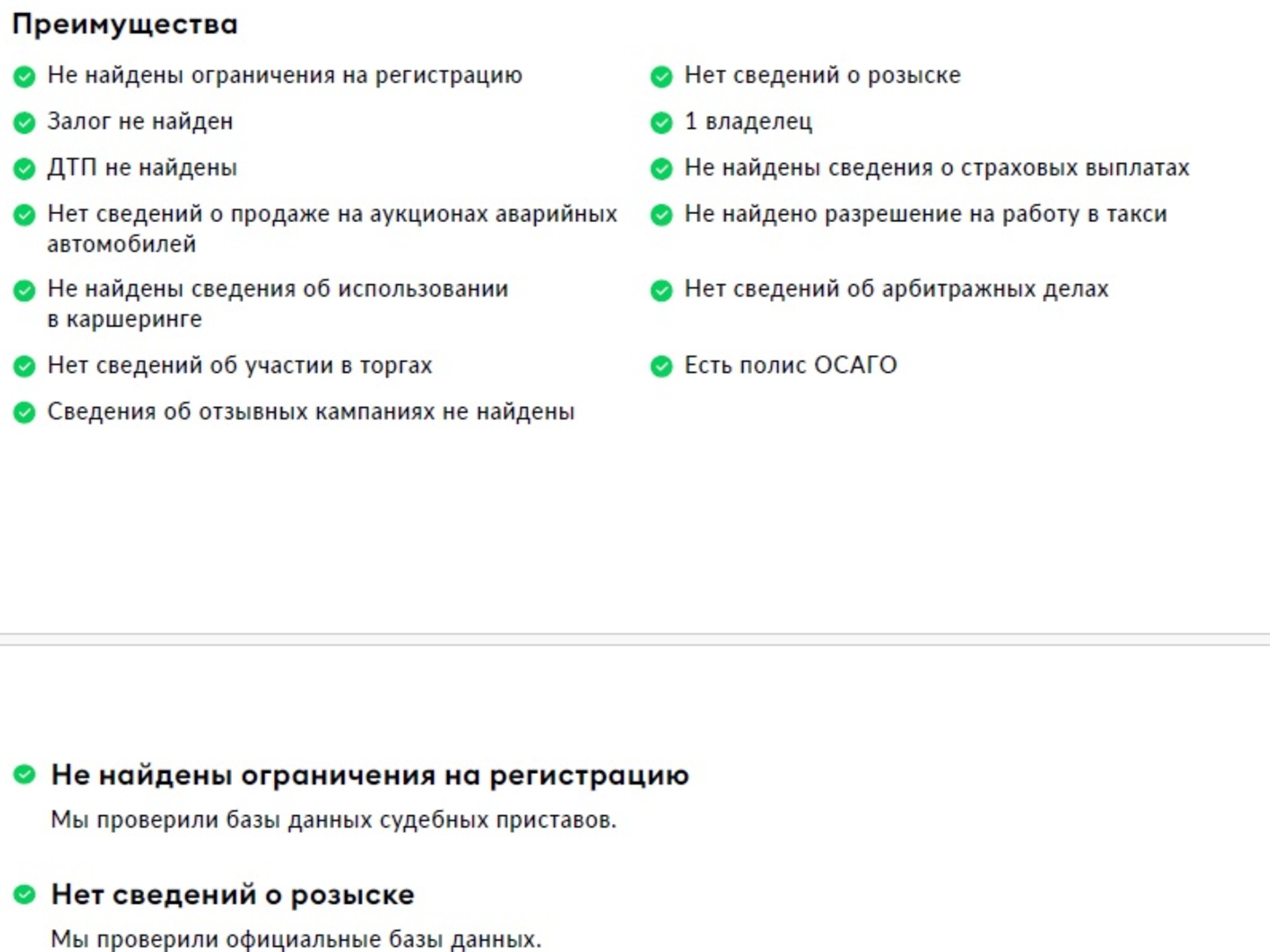The width and height of the screenshot is (1270, 952).
Task: Click the text 'Мы проверили официальные базы данных.'
Action: pyautogui.click(x=296, y=939)
